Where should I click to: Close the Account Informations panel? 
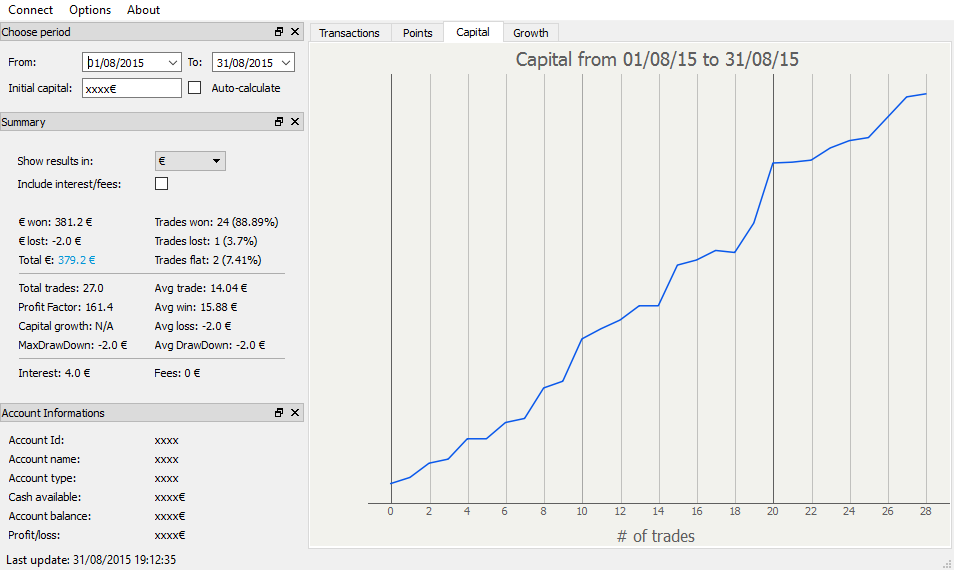(295, 413)
